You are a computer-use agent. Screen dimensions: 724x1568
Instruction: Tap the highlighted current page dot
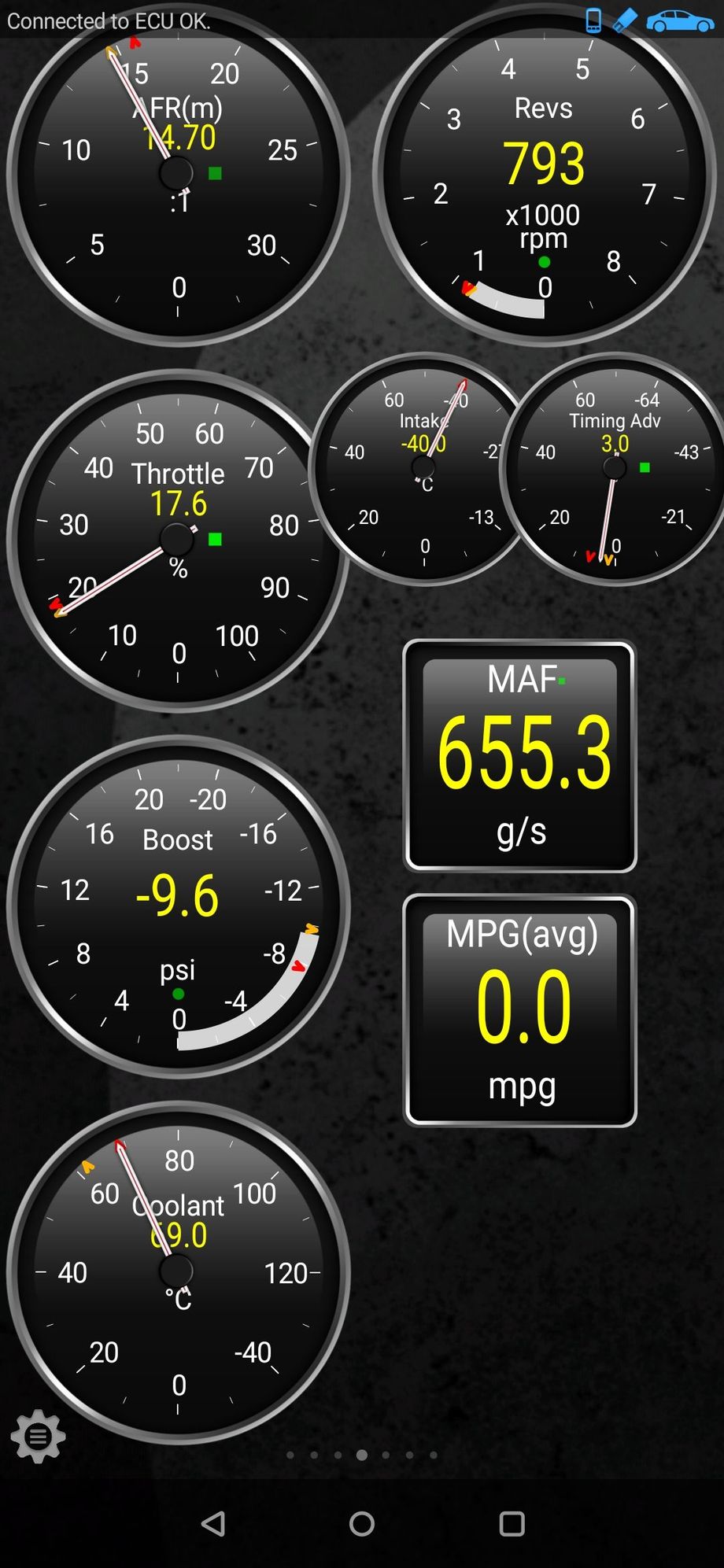pyautogui.click(x=362, y=1455)
